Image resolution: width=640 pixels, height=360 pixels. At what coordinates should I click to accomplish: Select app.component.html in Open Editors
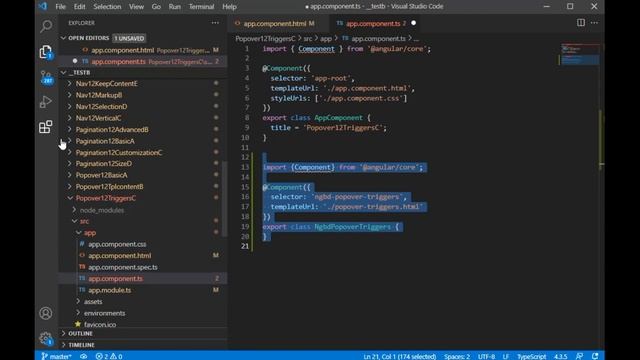[x=143, y=50]
